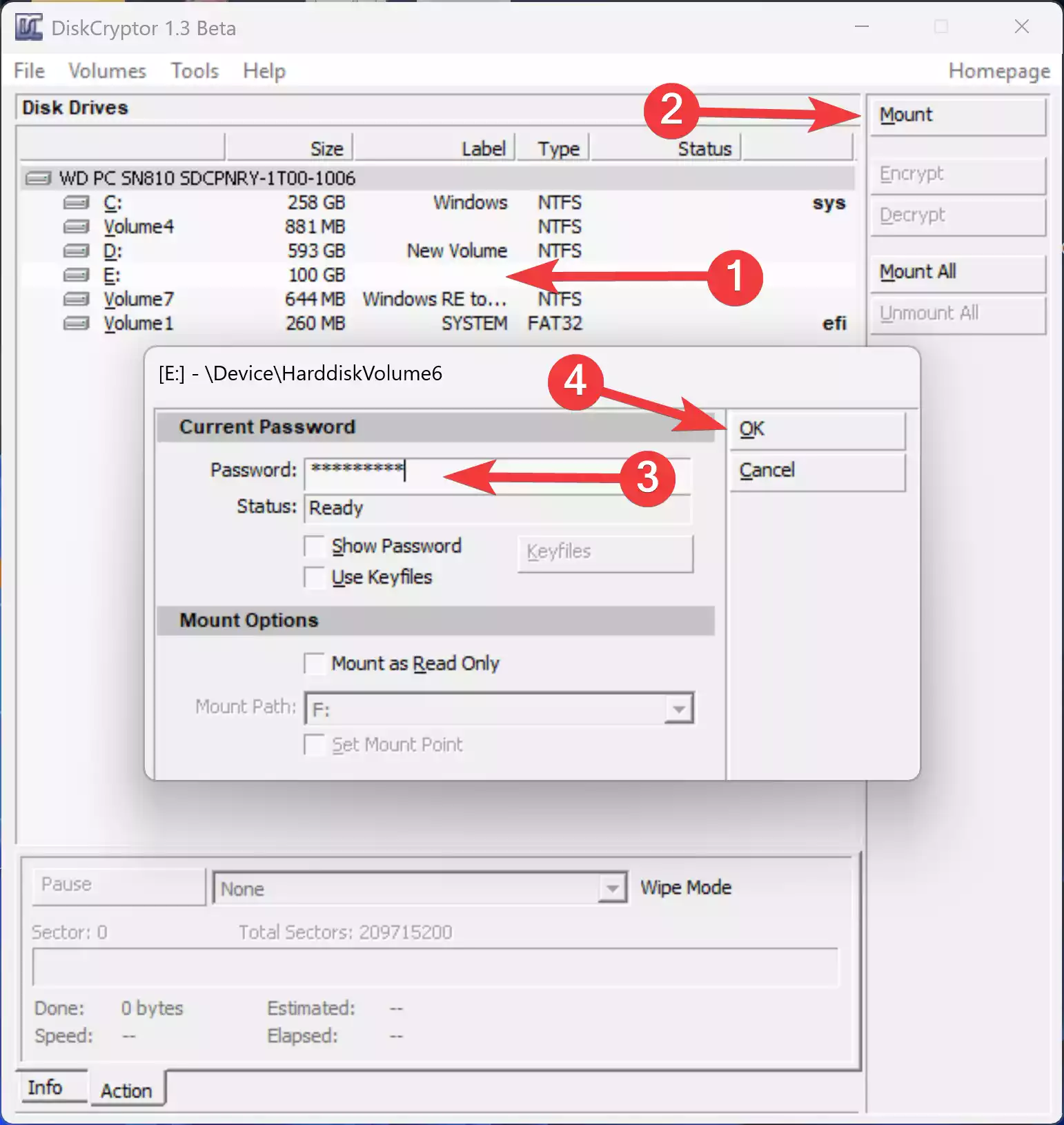Switch to the Action tab
This screenshot has height=1125, width=1064.
(128, 1090)
